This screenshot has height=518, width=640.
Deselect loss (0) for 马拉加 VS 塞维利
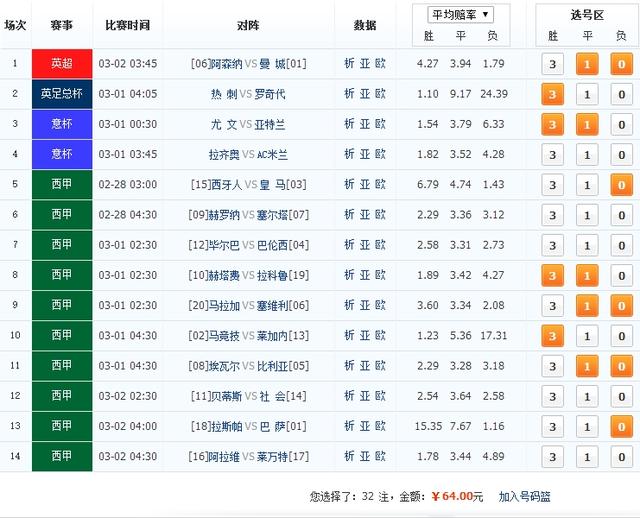click(621, 306)
